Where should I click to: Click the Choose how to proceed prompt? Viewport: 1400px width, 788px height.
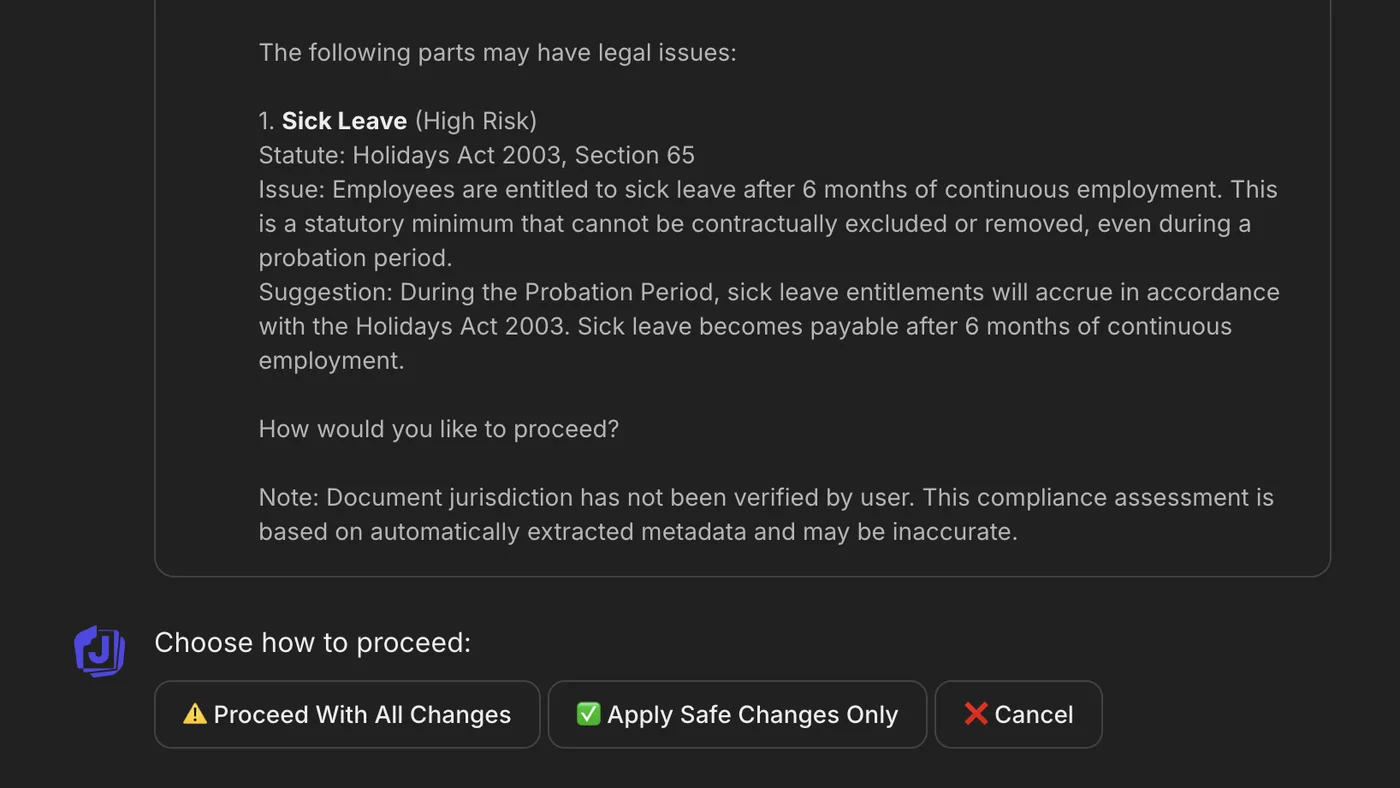click(313, 642)
